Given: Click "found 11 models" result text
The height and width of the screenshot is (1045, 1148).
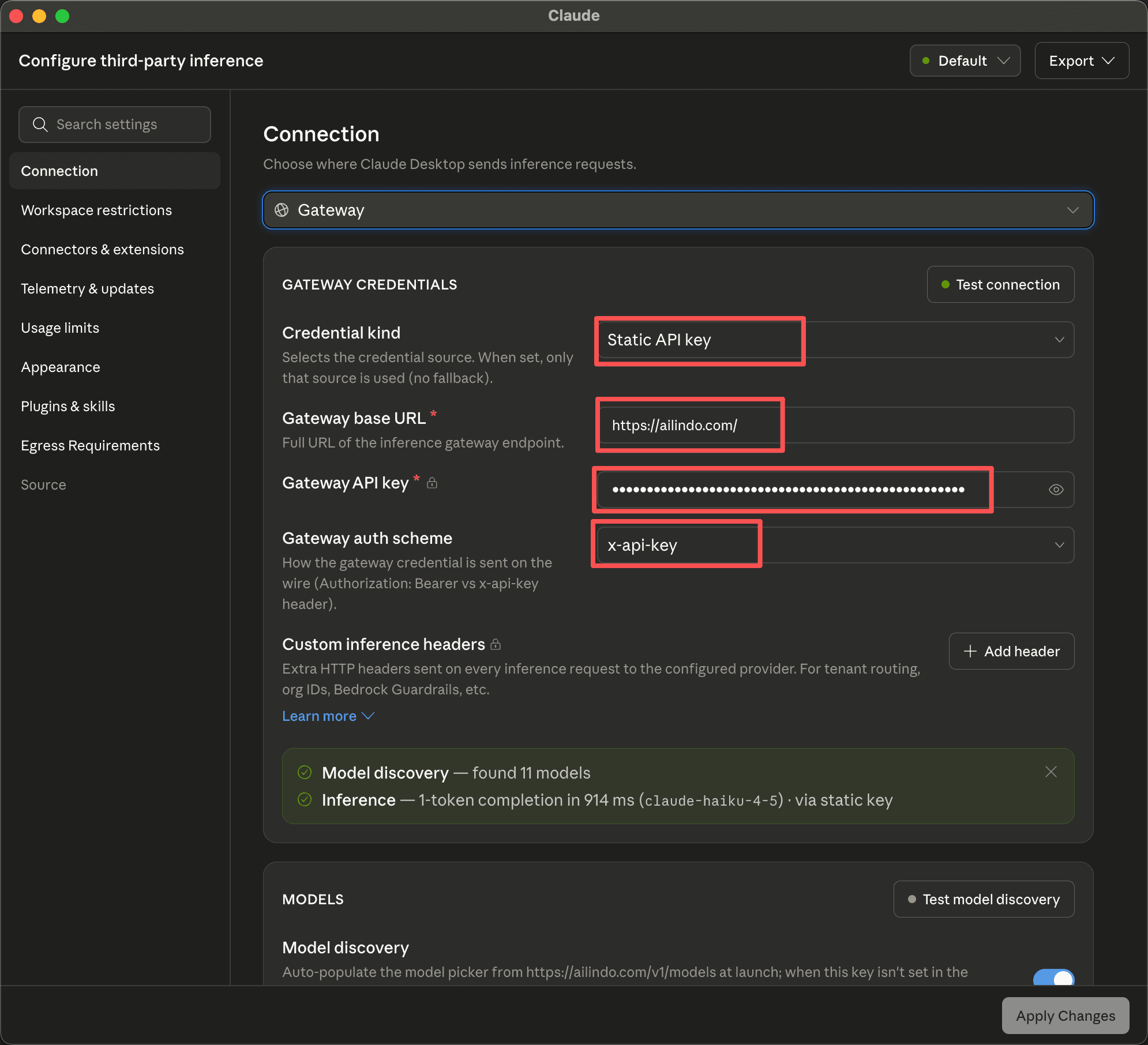Looking at the screenshot, I should point(531,773).
